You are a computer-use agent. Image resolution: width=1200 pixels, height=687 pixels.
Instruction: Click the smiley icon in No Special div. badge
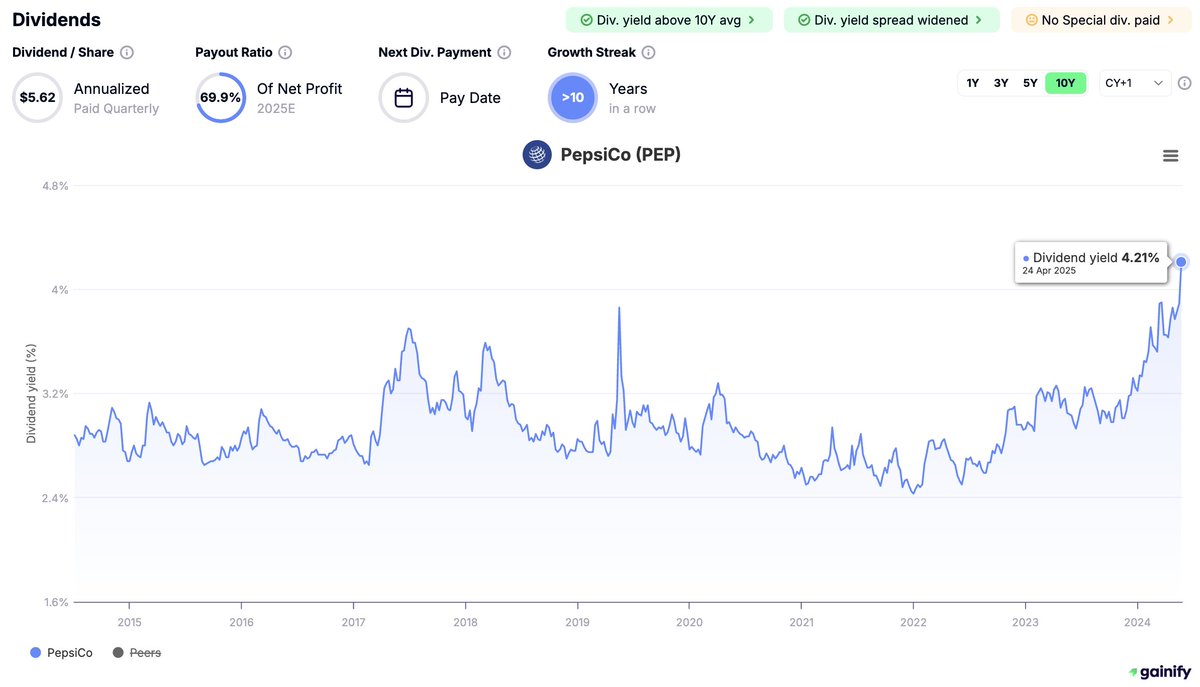coord(1031,20)
